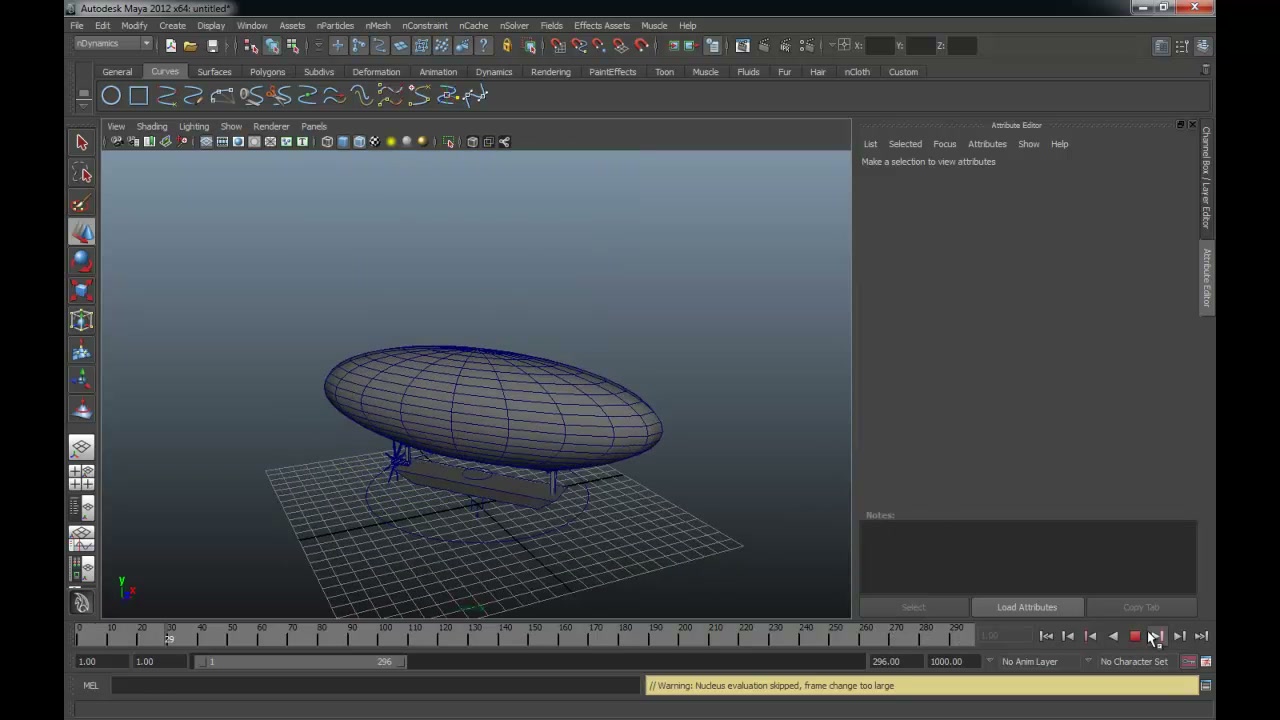Select the NURBS square shelf icon
1280x720 pixels.
pyautogui.click(x=139, y=96)
